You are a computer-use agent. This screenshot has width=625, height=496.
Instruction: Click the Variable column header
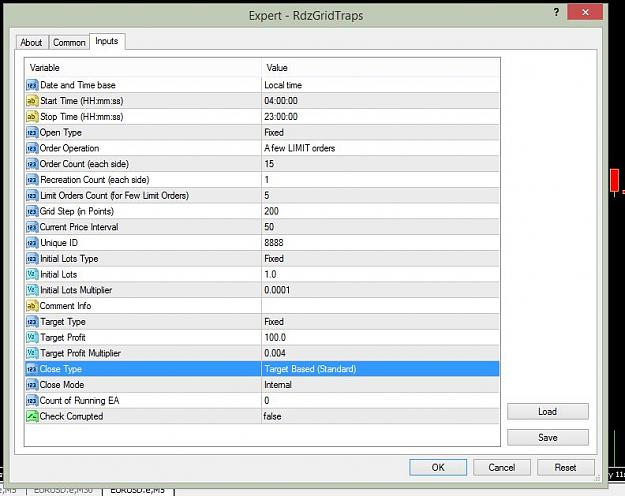pyautogui.click(x=143, y=68)
